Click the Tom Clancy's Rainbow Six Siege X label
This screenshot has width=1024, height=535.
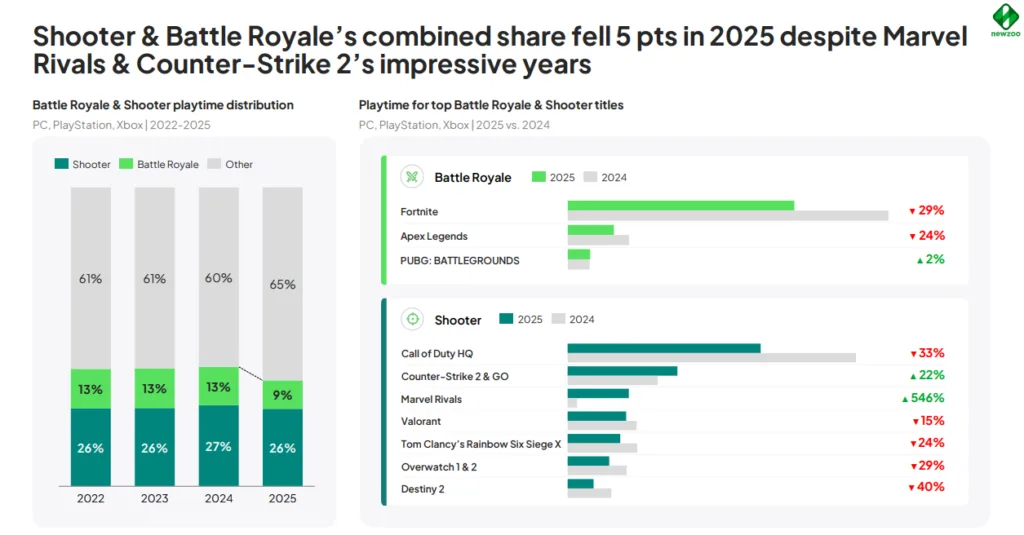click(480, 444)
